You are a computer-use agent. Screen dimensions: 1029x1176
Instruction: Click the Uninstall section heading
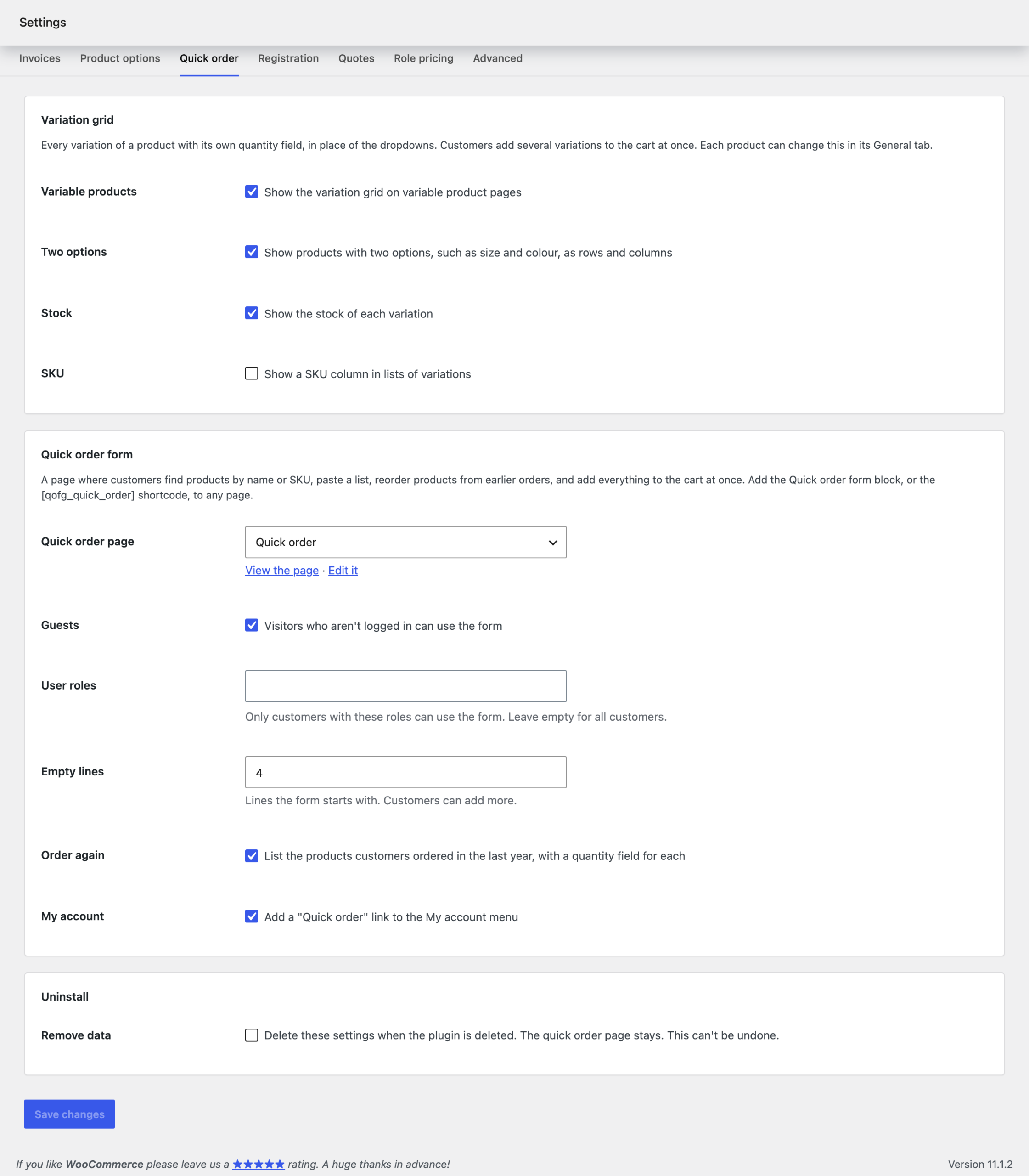pos(65,996)
